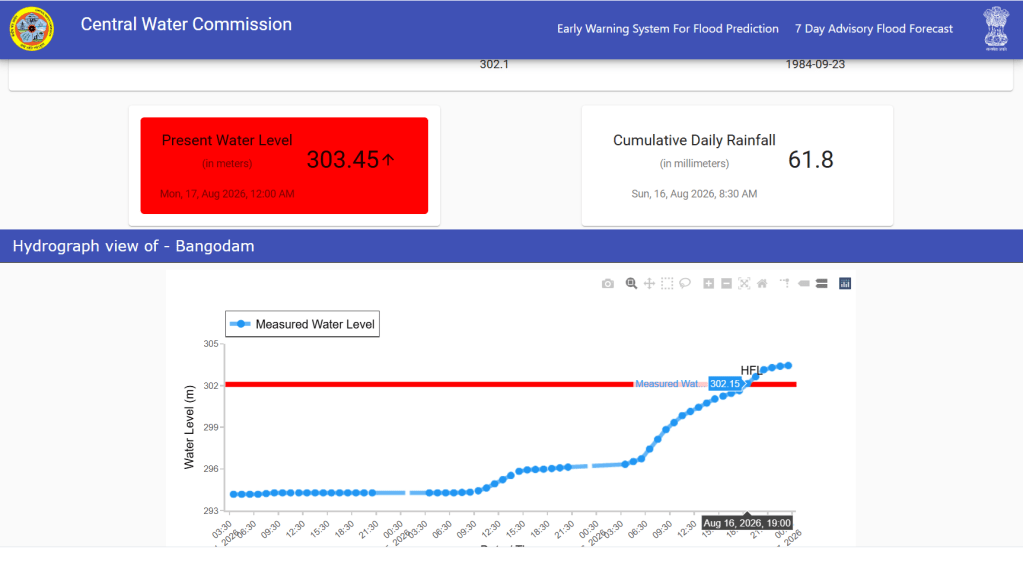Click the Present Water Level red card

(284, 166)
